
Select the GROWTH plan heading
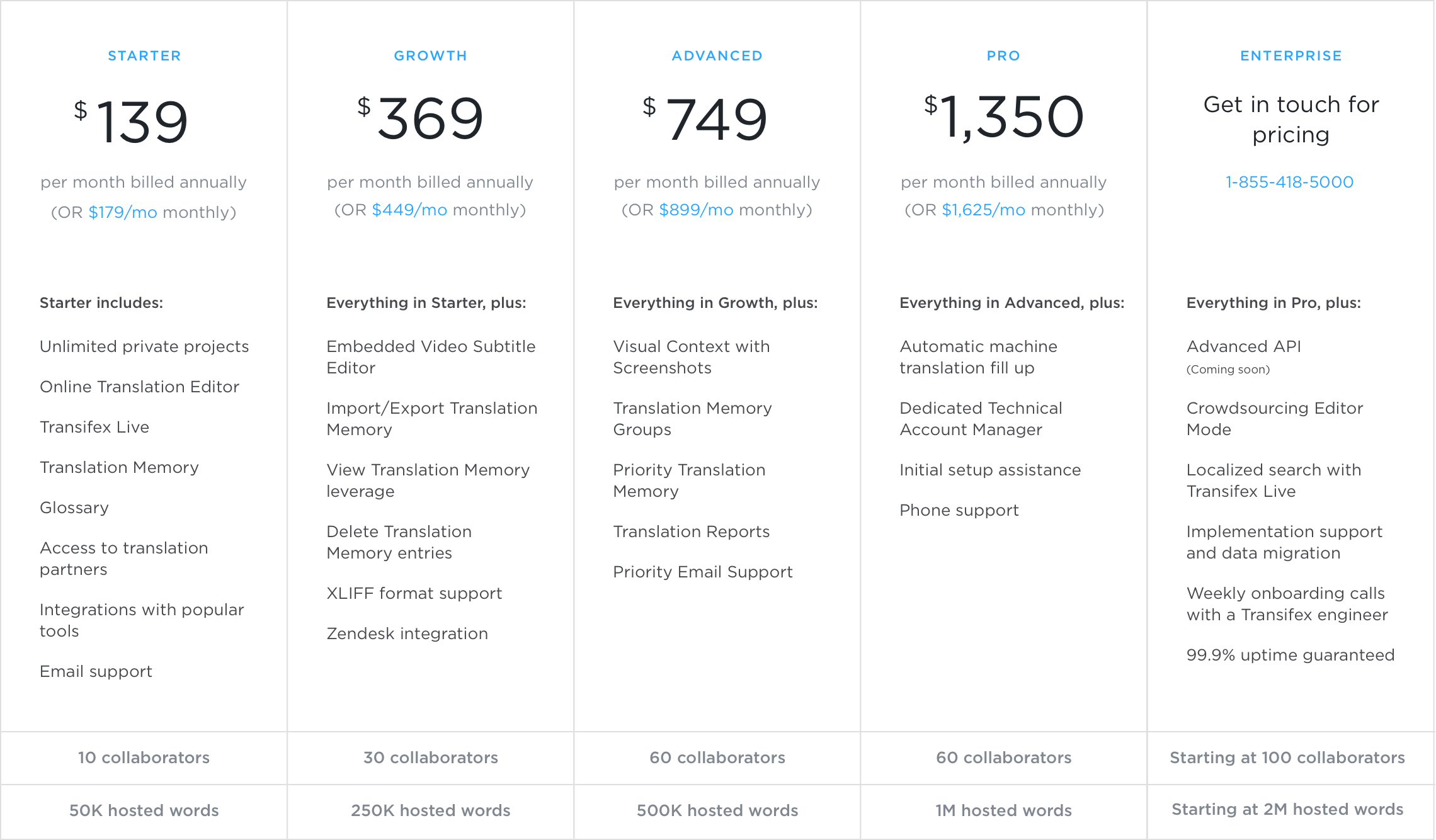point(431,56)
